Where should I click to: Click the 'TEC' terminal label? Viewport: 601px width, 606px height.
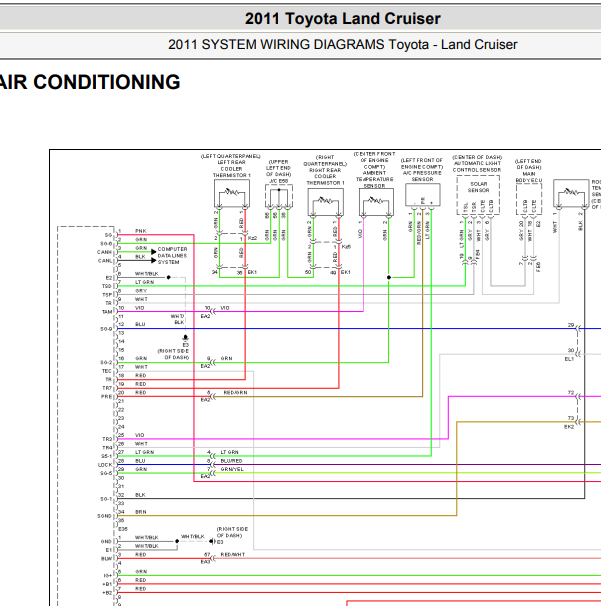click(107, 371)
